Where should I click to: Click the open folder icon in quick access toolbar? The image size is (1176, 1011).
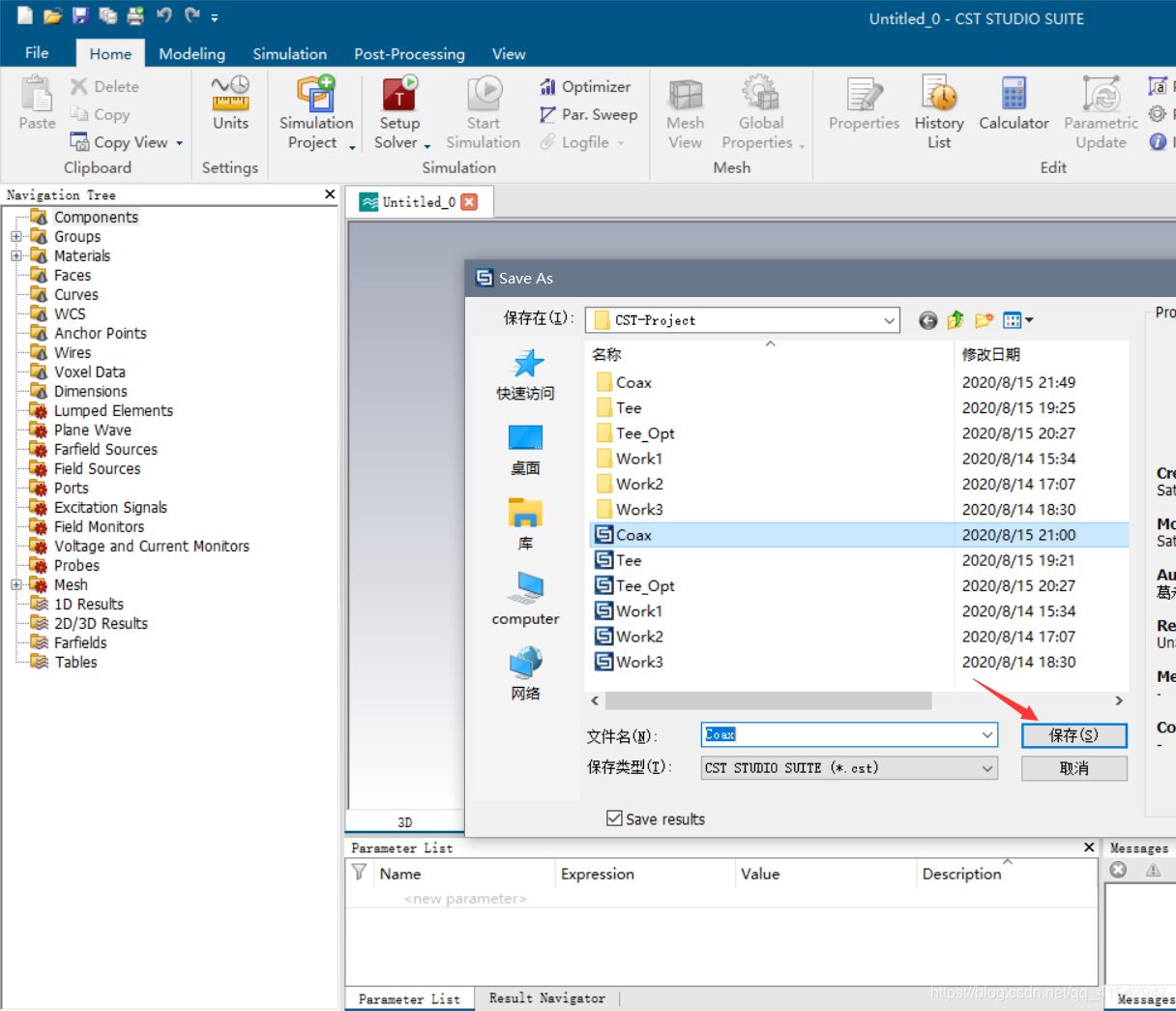[52, 15]
